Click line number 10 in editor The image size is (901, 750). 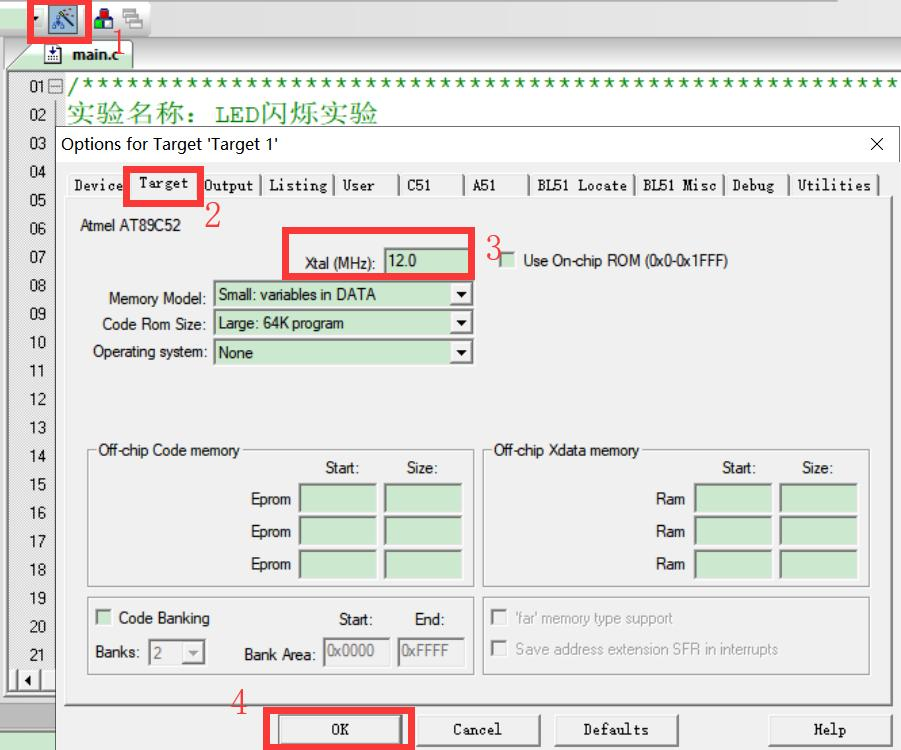coord(37,343)
